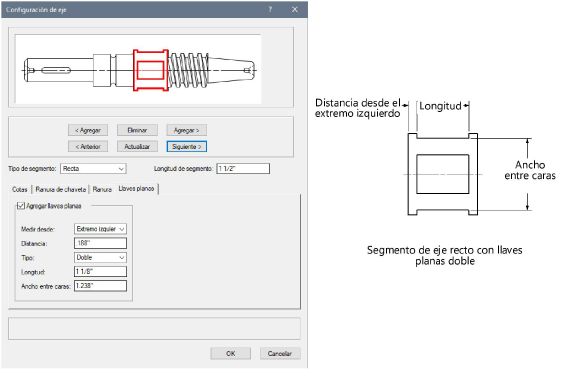Click the Actualizar button
The height and width of the screenshot is (369, 567).
click(x=137, y=147)
